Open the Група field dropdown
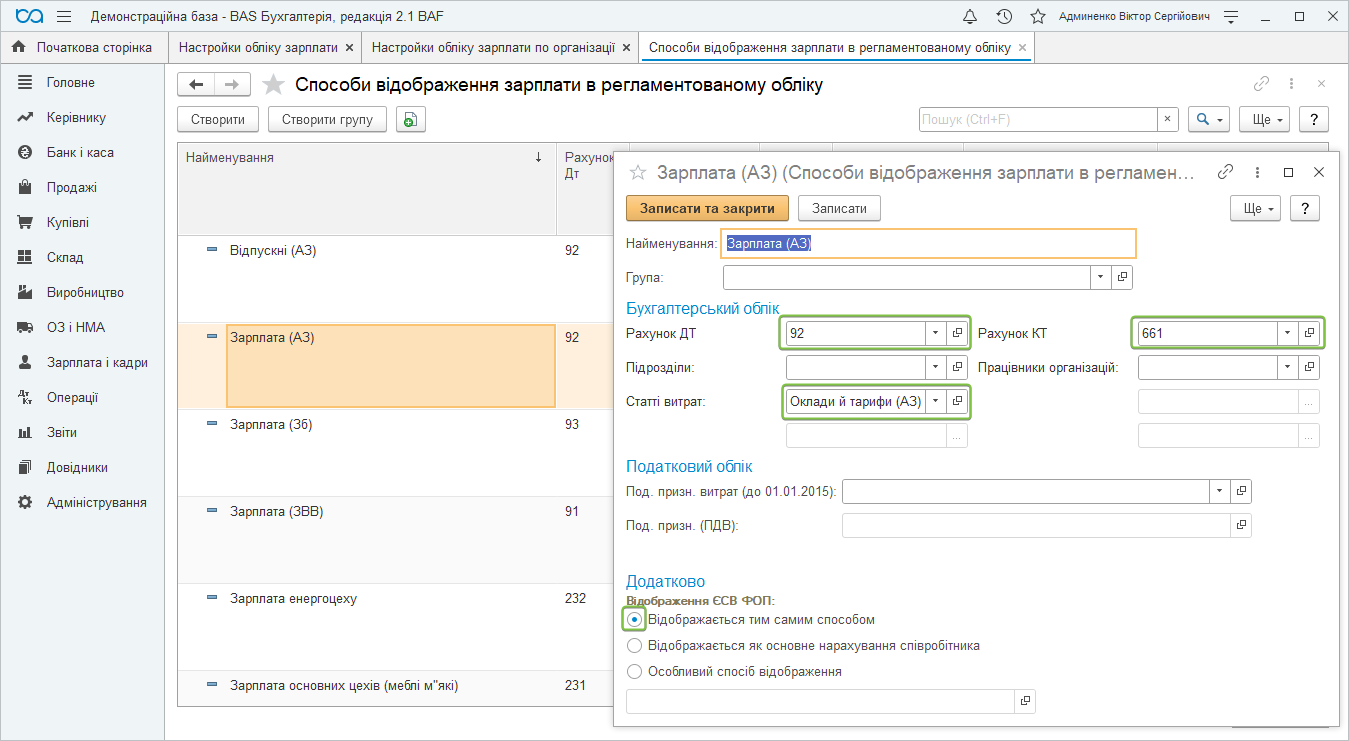Screen dimensions: 1349x741 [1100, 277]
